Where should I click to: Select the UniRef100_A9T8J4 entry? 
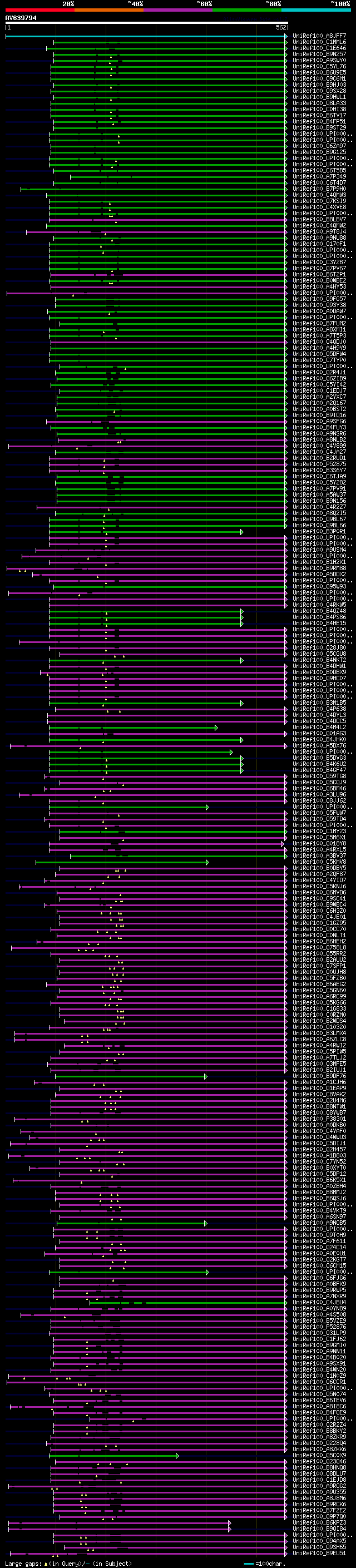click(x=319, y=232)
